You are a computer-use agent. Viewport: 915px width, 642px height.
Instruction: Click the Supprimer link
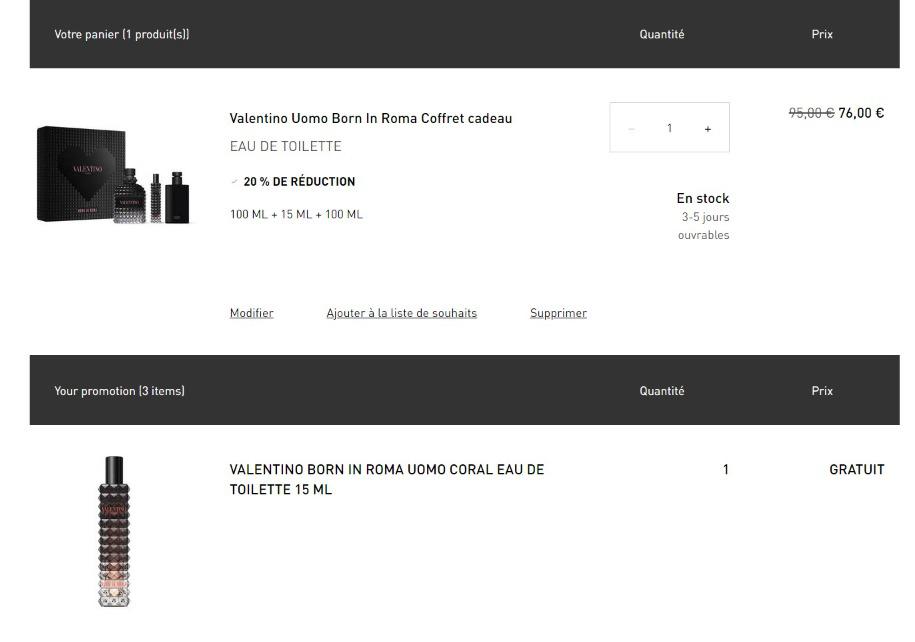[x=558, y=313]
